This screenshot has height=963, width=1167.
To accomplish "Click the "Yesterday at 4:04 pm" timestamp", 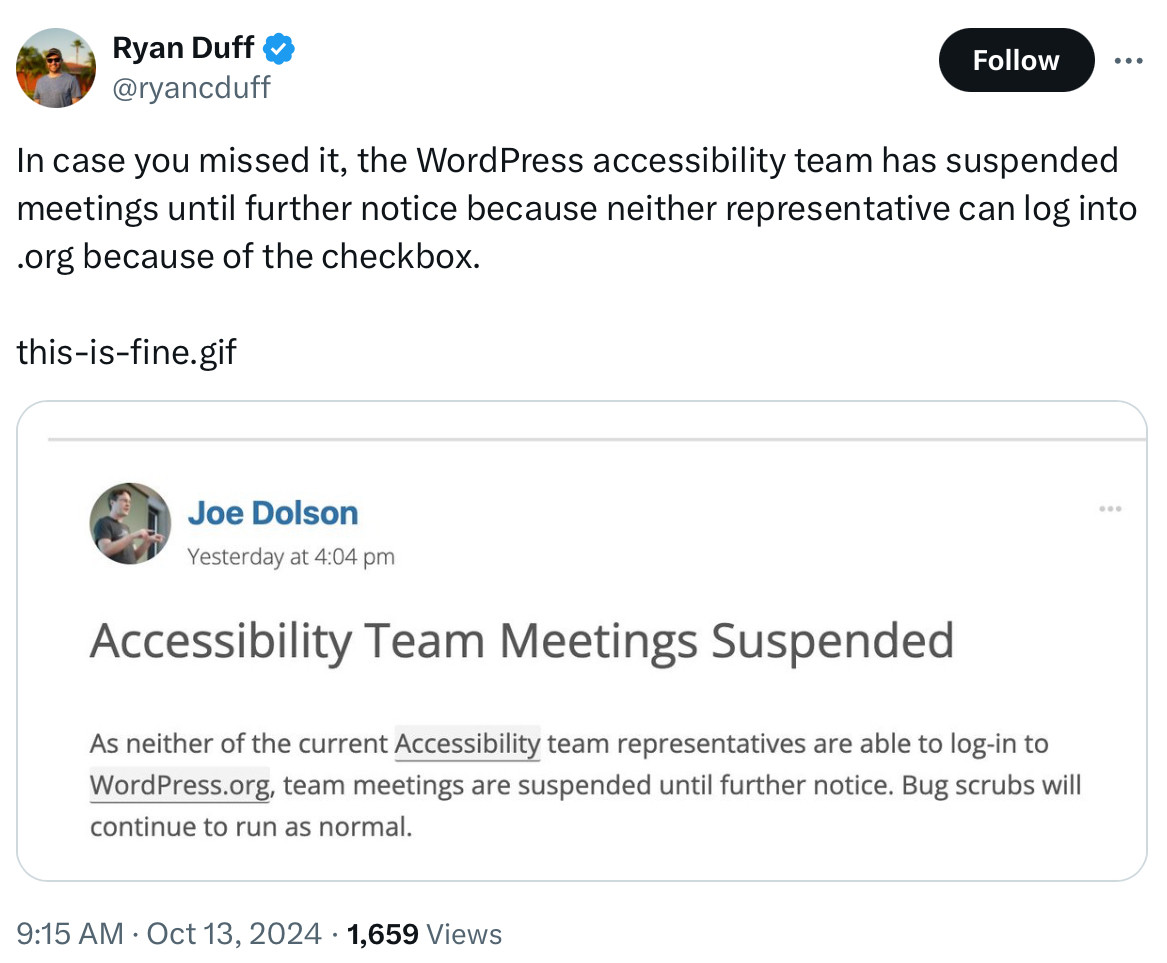I will (x=291, y=557).
